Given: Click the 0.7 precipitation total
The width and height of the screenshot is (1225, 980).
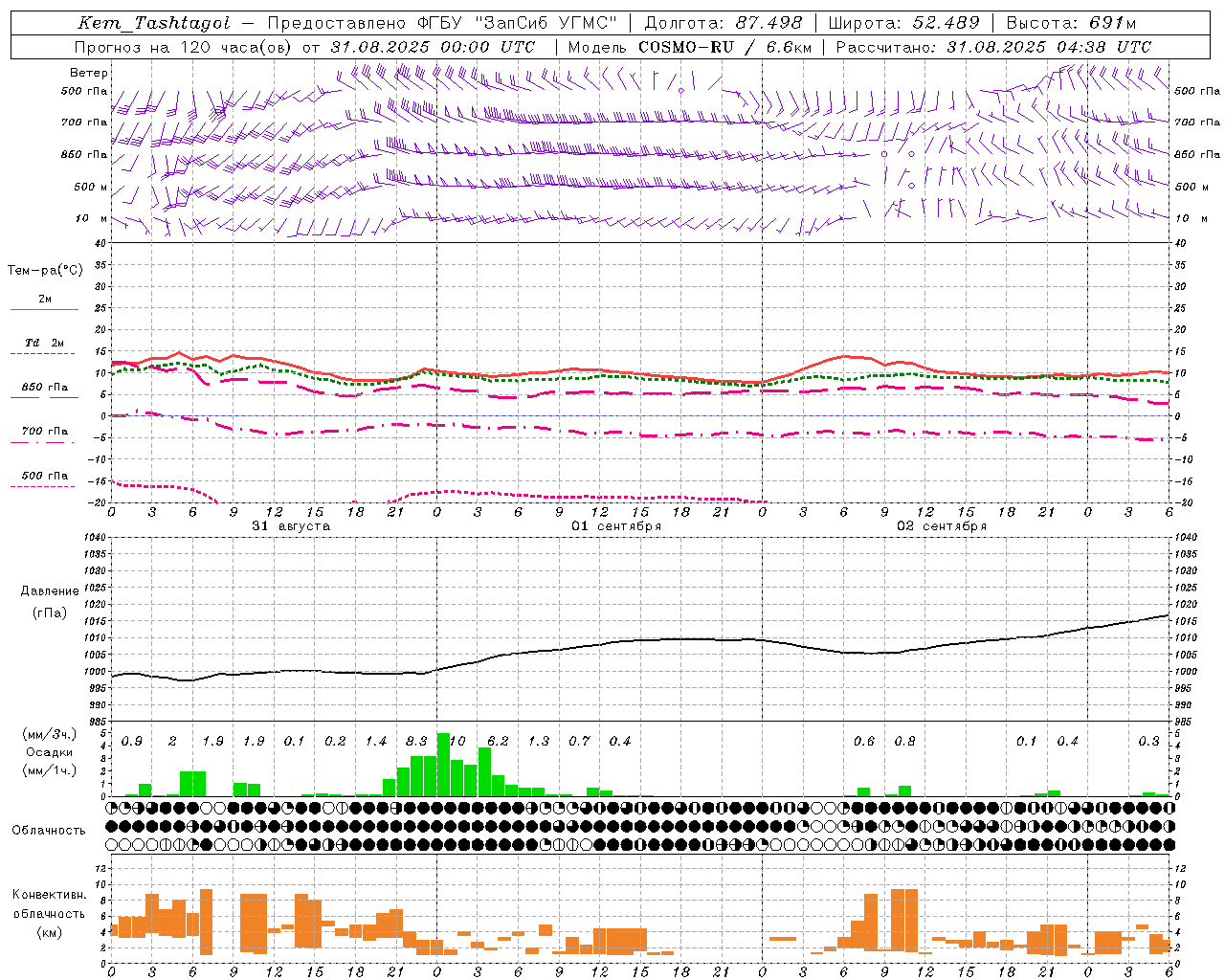Looking at the screenshot, I should pyautogui.click(x=579, y=742).
